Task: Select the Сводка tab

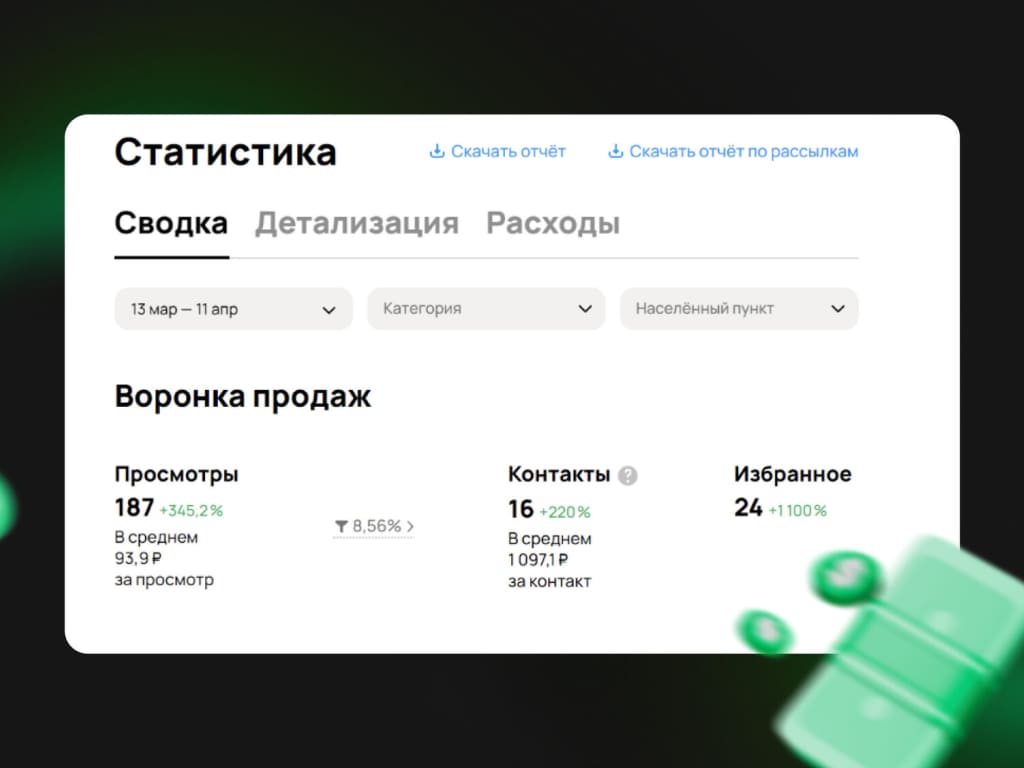Action: click(171, 223)
